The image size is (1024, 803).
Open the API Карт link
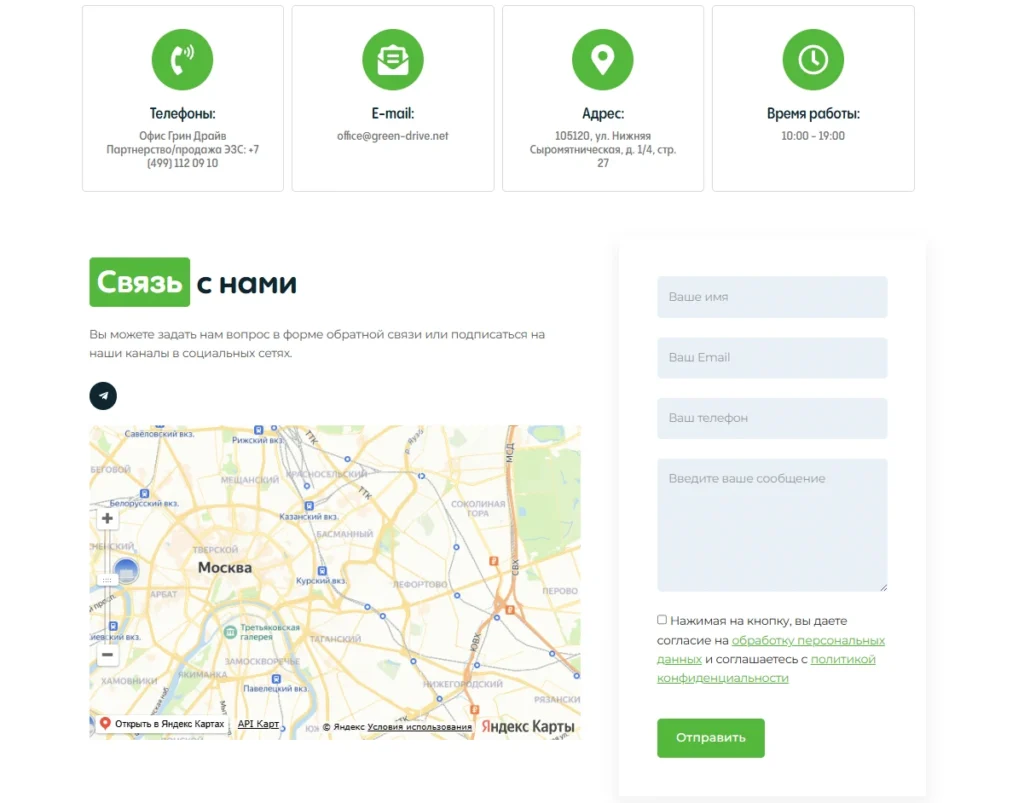point(258,724)
